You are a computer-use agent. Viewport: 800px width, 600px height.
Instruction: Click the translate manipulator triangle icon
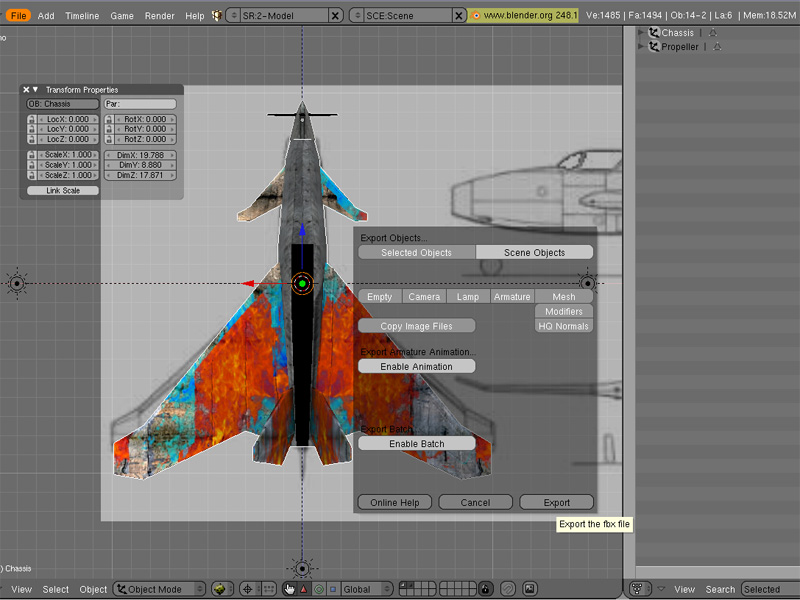pyautogui.click(x=303, y=589)
